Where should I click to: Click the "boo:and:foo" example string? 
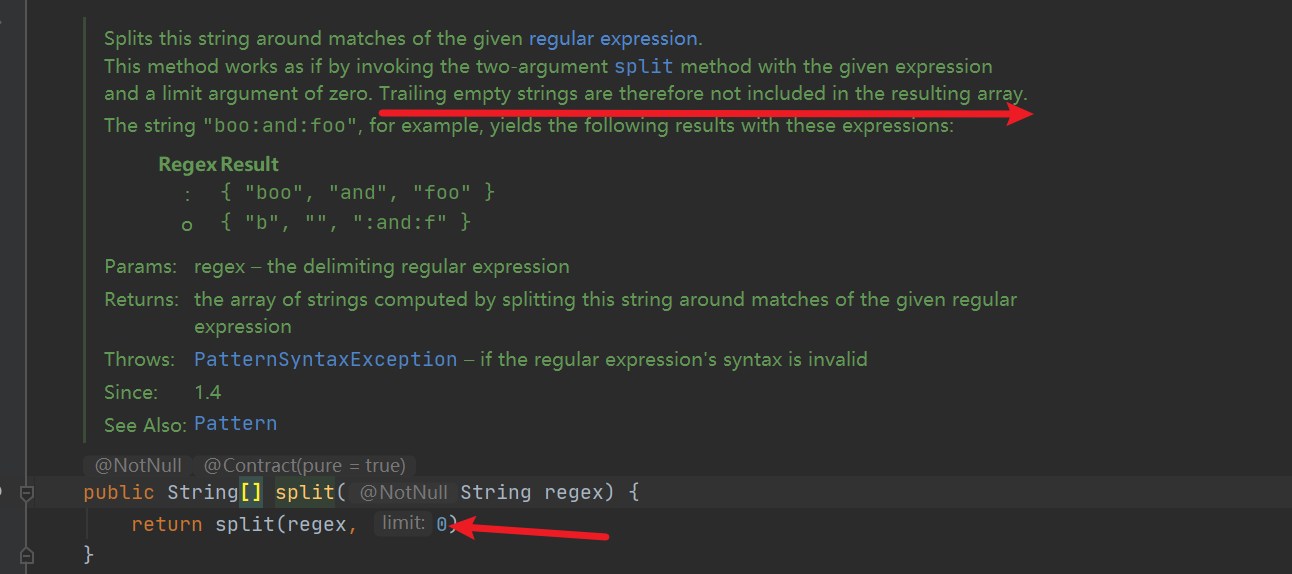pos(281,127)
